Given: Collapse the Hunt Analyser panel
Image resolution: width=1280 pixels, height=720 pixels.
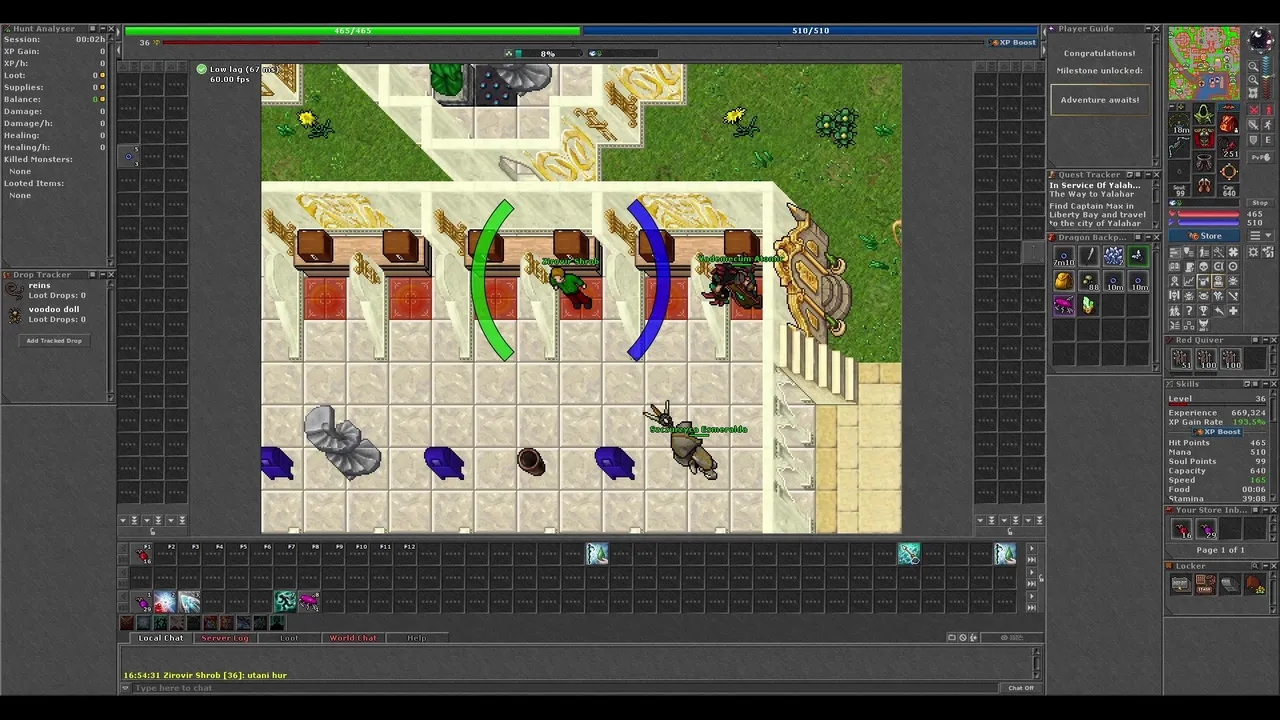Looking at the screenshot, I should [x=101, y=29].
